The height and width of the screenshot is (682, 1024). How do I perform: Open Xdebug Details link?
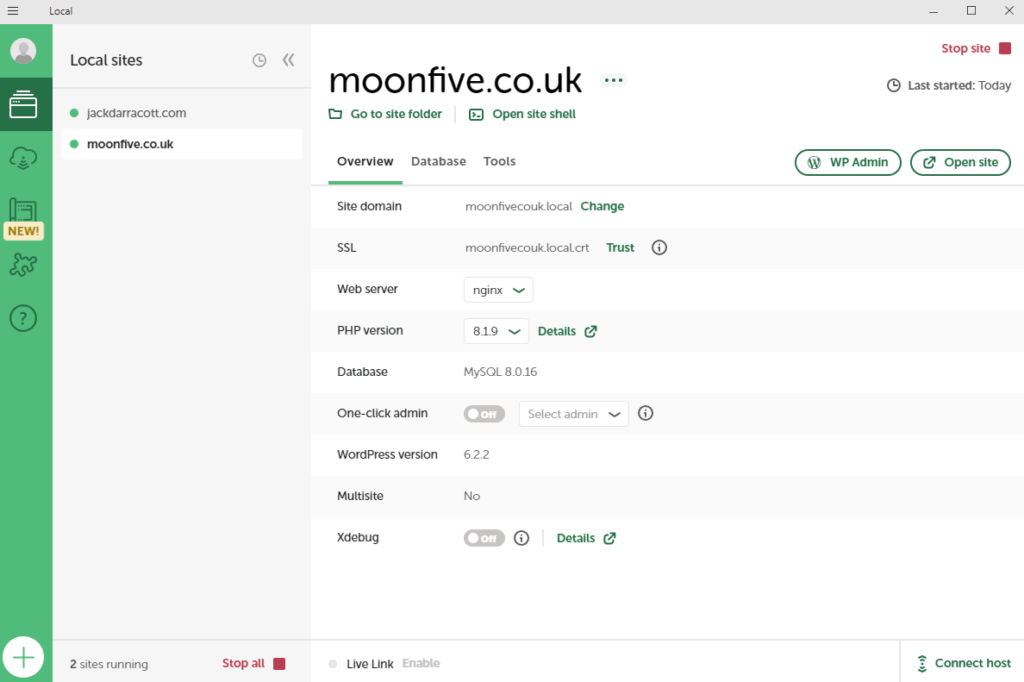pos(586,538)
